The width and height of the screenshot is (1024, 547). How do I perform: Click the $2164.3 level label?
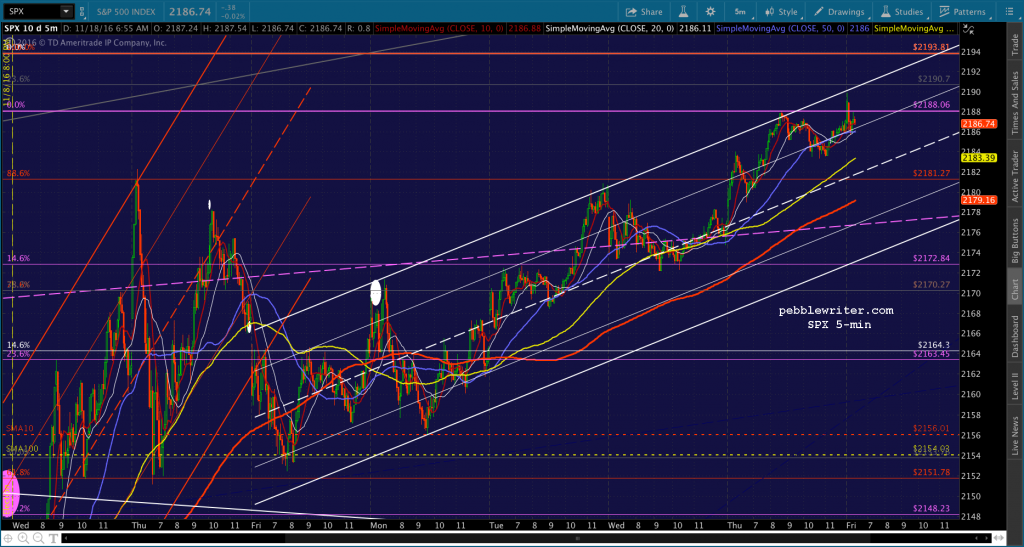pyautogui.click(x=933, y=345)
